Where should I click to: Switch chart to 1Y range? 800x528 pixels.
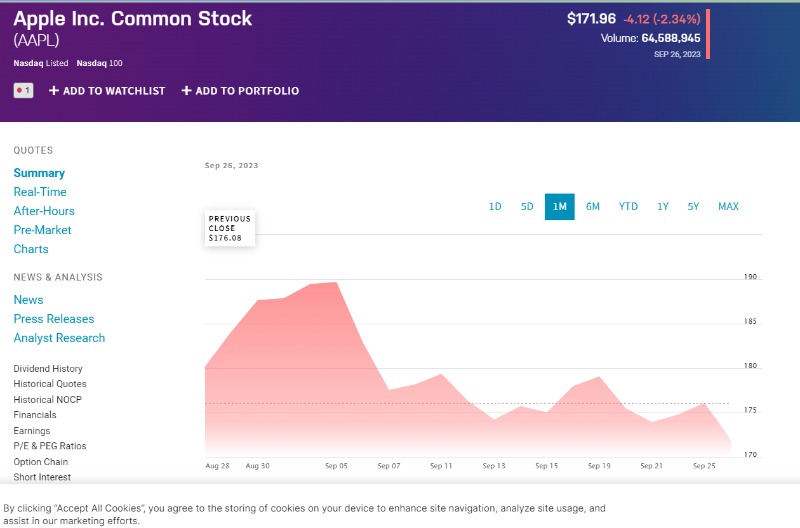(663, 207)
